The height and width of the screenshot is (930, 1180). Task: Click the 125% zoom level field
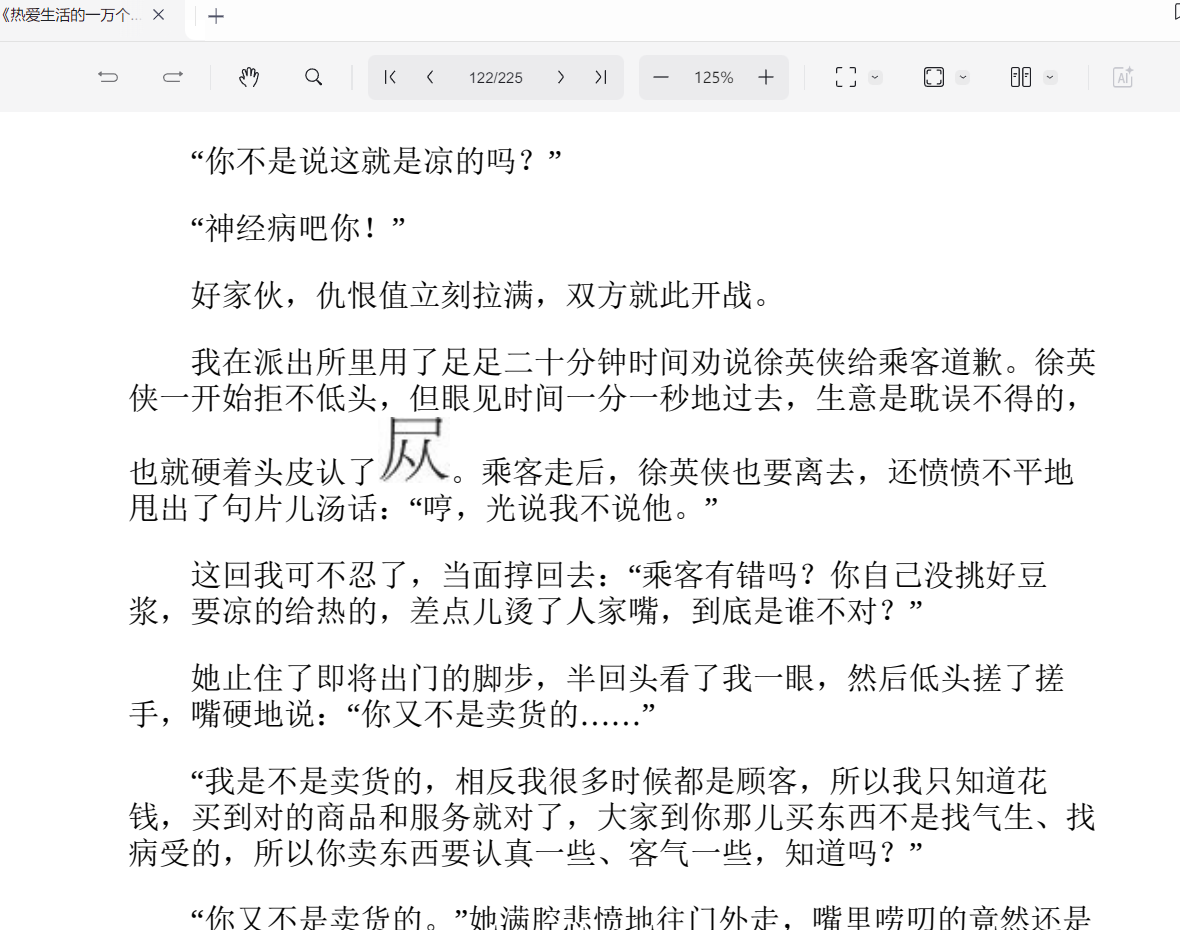(713, 78)
